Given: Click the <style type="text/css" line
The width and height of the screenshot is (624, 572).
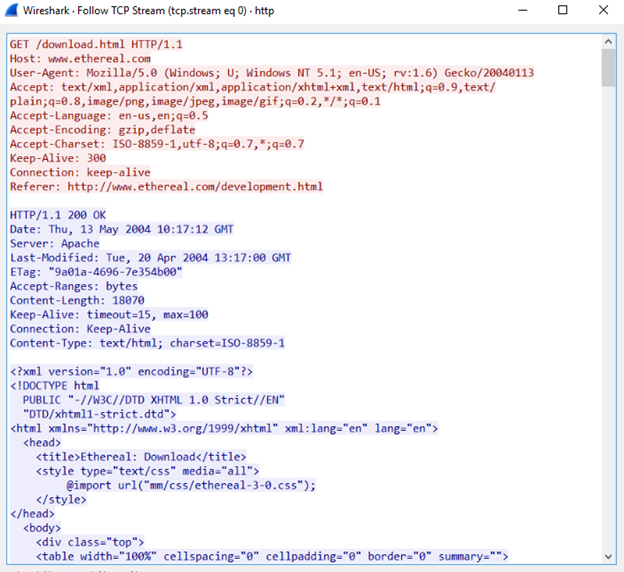Looking at the screenshot, I should coord(147,471).
